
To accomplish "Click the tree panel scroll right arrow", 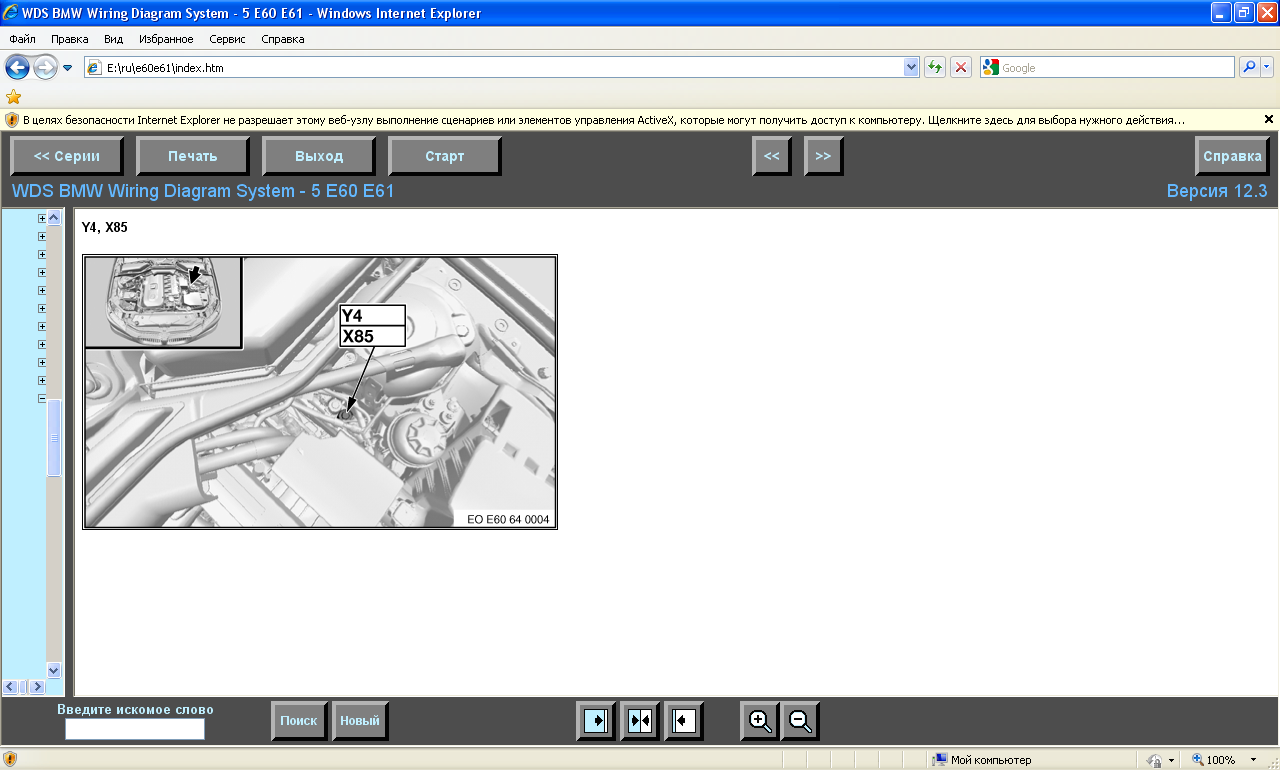I will click(x=38, y=687).
